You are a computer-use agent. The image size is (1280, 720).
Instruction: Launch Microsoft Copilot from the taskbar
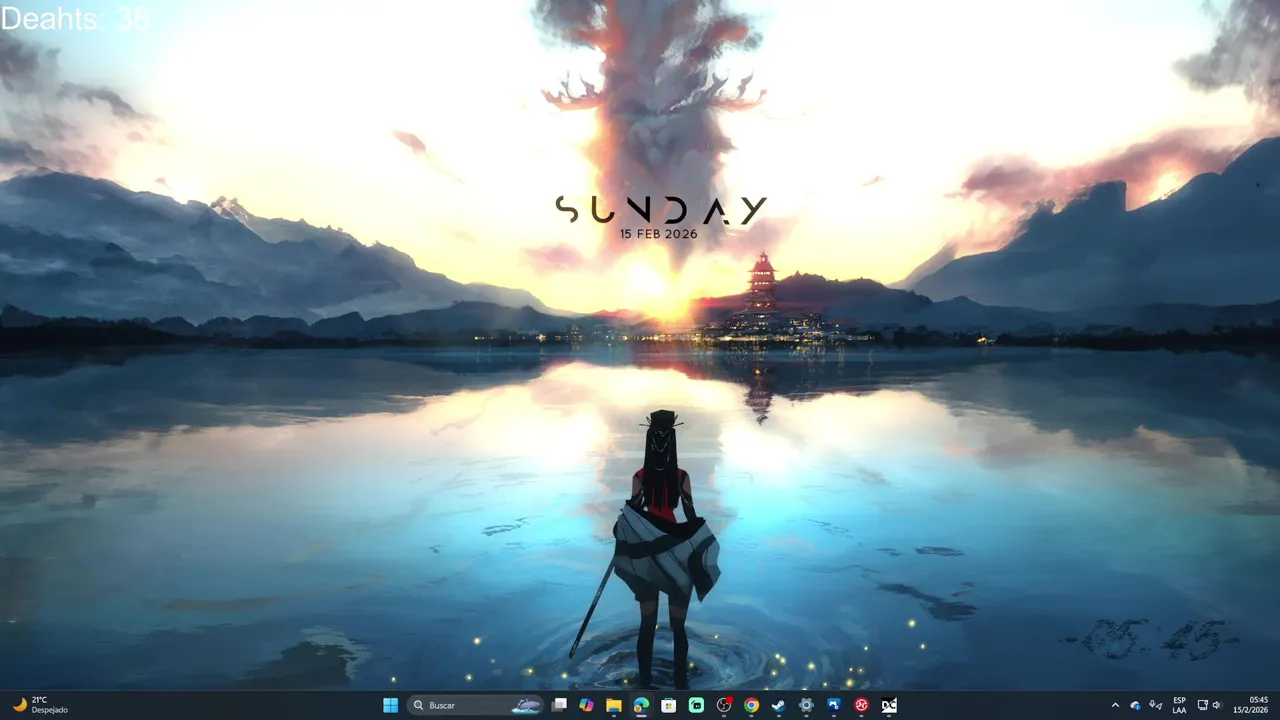tap(586, 705)
